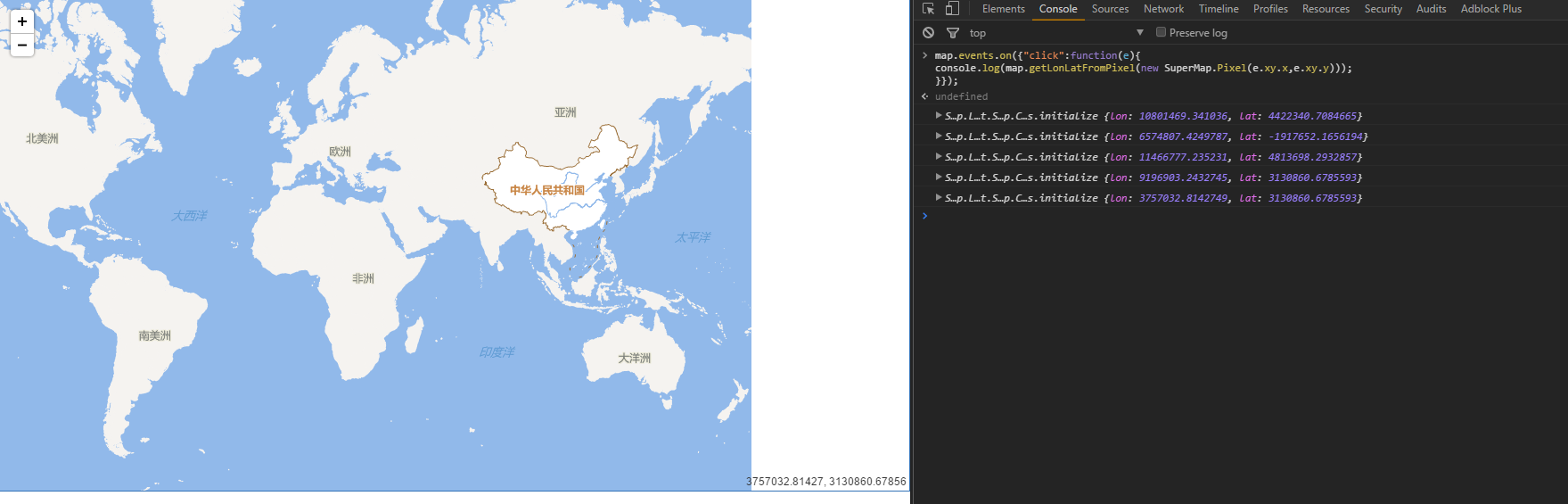Go to the Sources tab
1568x504 pixels.
[1110, 9]
